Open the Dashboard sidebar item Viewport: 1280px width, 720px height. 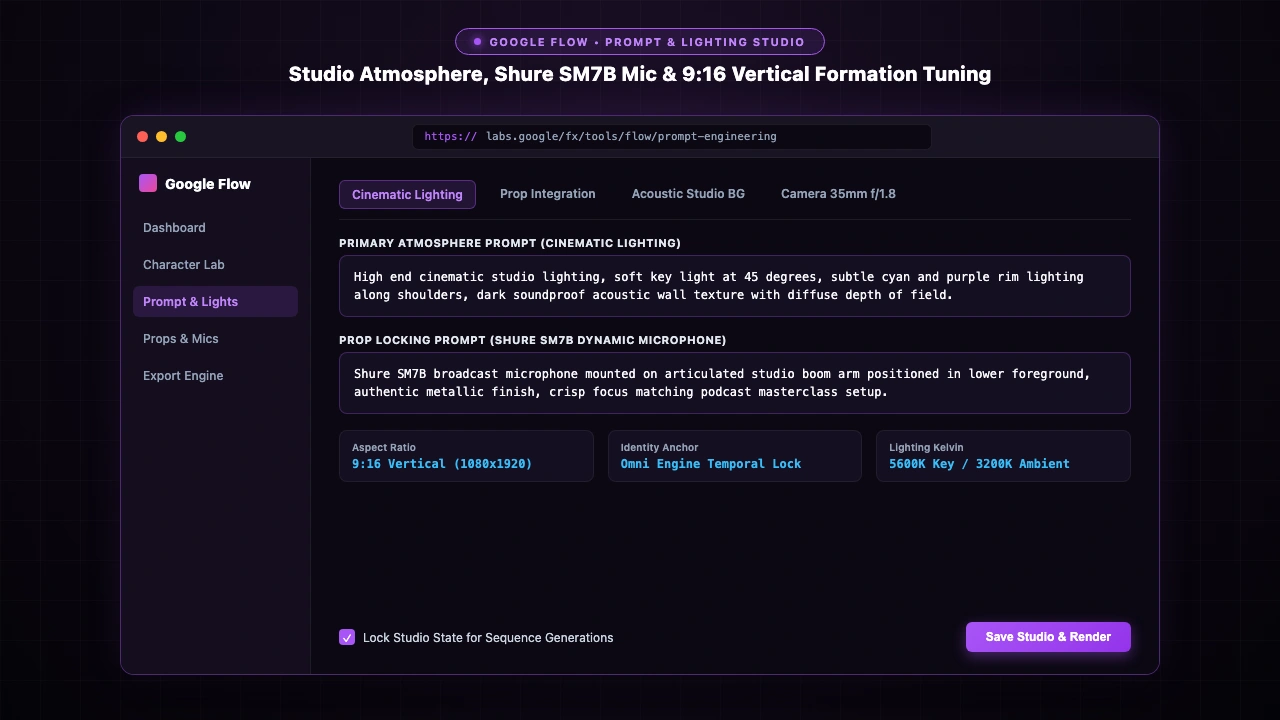coord(215,228)
